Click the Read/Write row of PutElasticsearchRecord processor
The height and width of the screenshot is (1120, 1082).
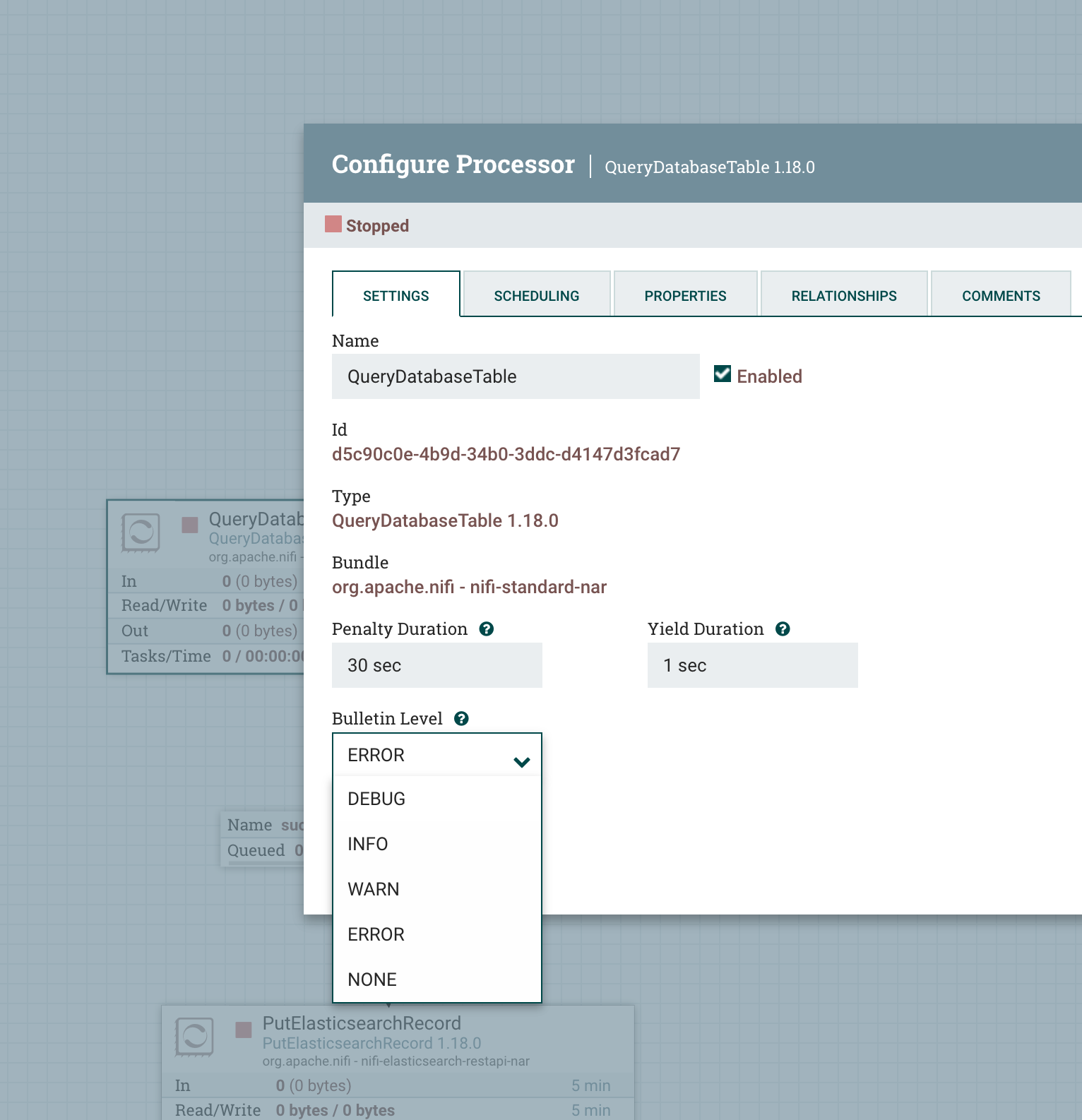click(398, 1109)
